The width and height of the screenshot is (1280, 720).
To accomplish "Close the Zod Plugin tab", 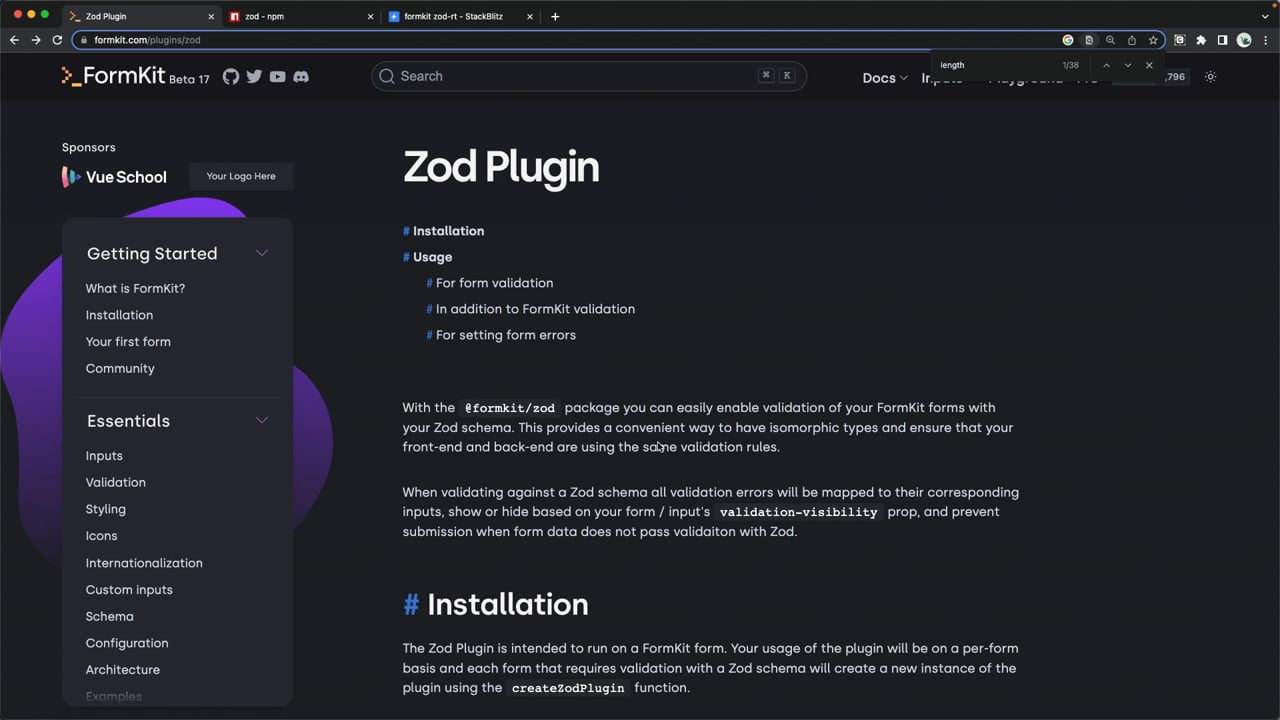I will tap(211, 16).
